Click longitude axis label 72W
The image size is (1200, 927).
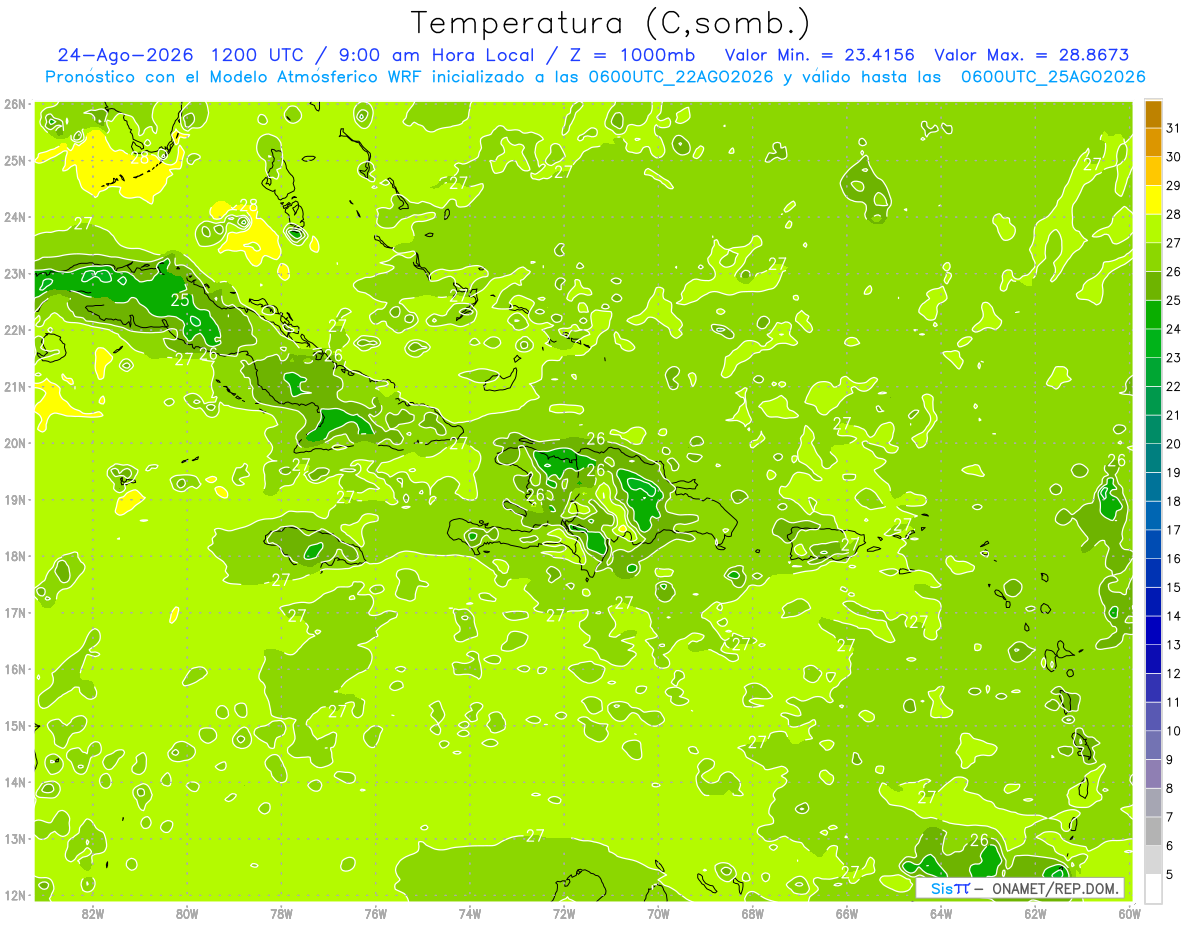coord(564,913)
